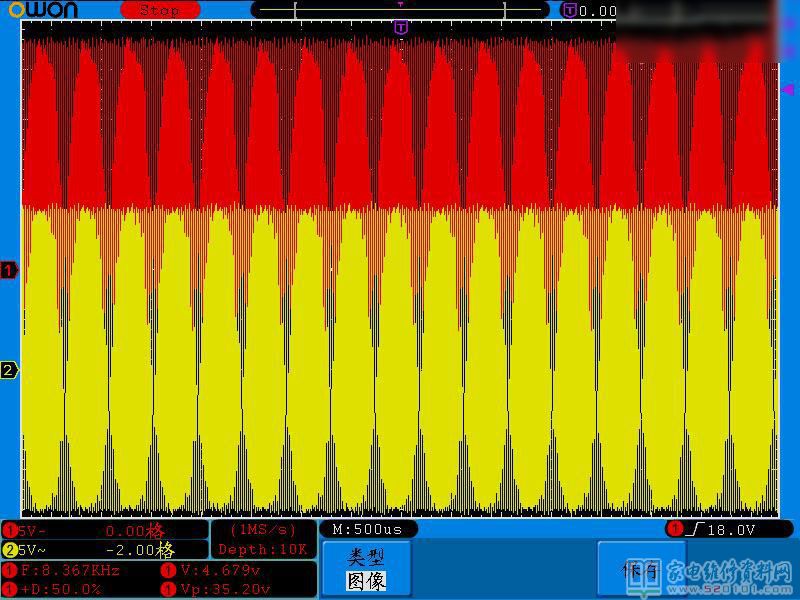Click the red badge beside F:8.367KHz
This screenshot has width=800, height=600.
click(10, 570)
